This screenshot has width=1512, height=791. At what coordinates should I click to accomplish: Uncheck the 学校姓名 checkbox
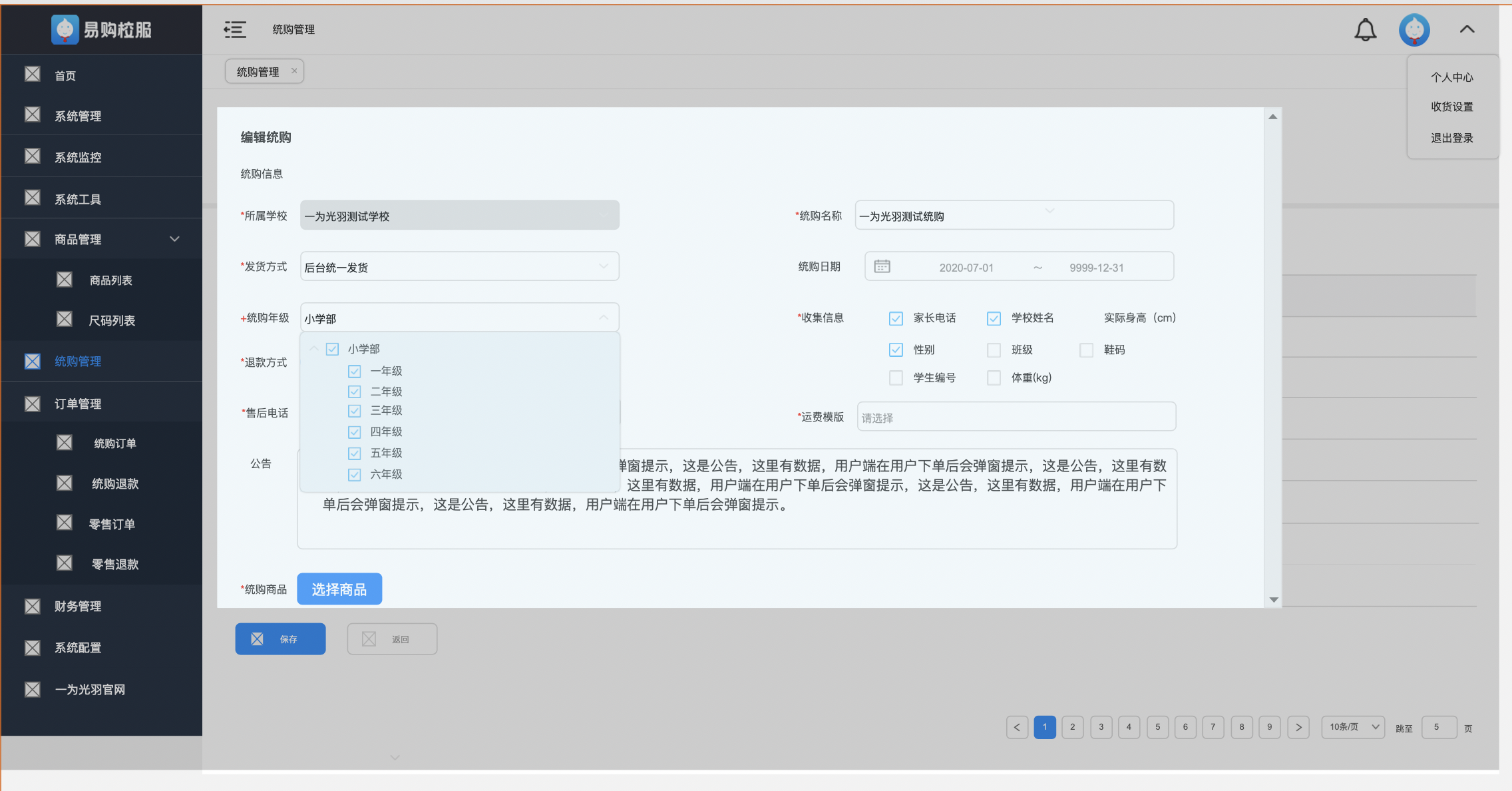994,318
